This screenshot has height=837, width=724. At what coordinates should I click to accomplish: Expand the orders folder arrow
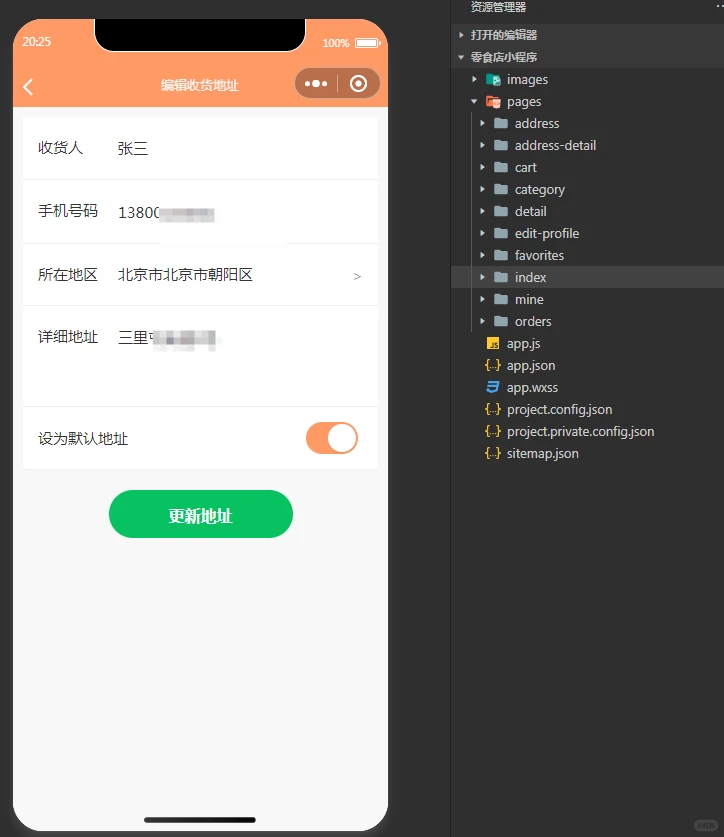(x=482, y=321)
